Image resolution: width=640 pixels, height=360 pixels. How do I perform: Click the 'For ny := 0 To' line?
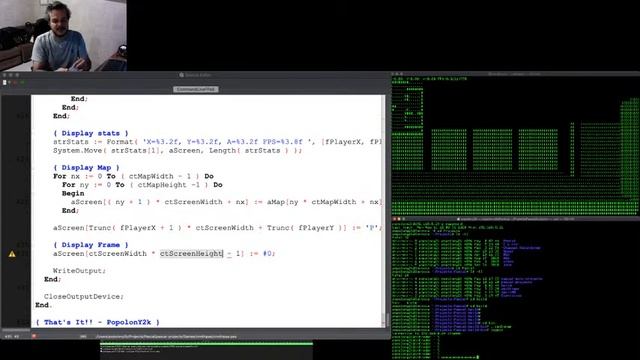click(x=142, y=184)
